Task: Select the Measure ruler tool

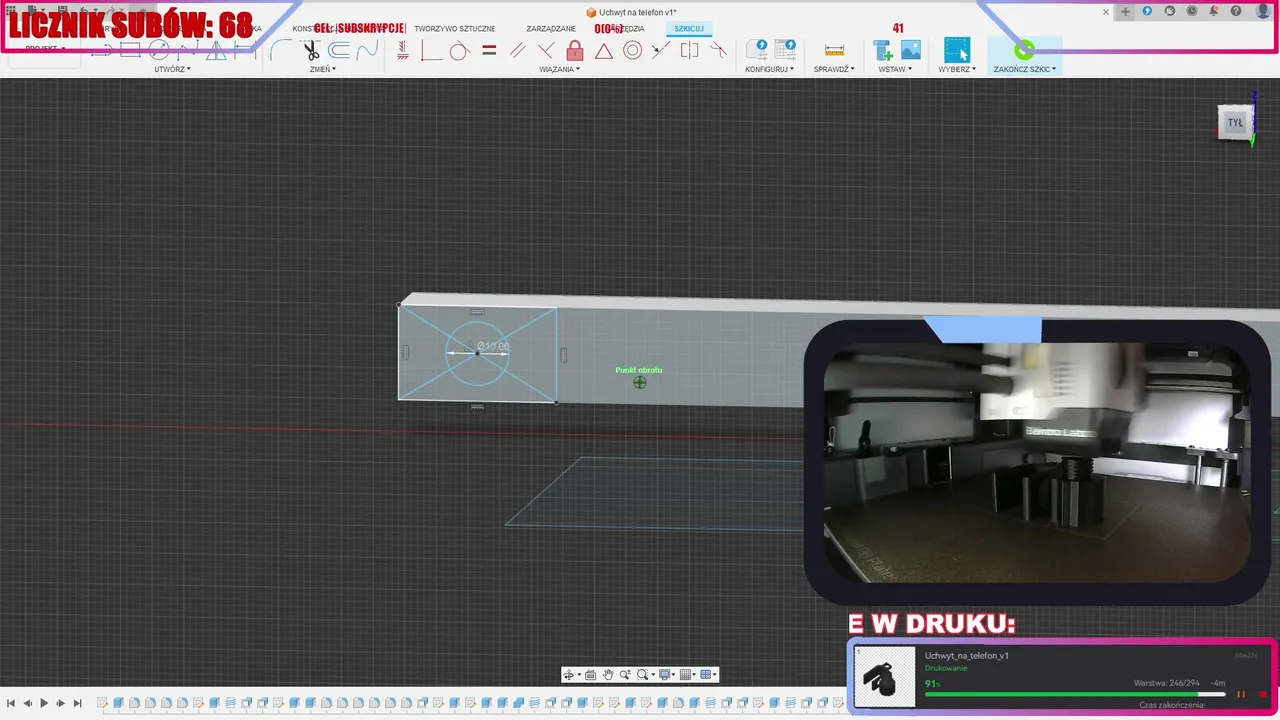Action: click(834, 50)
